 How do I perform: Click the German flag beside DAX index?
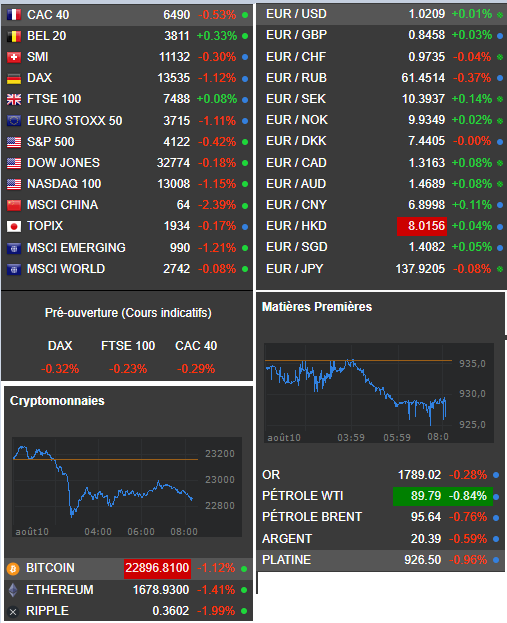[14, 79]
